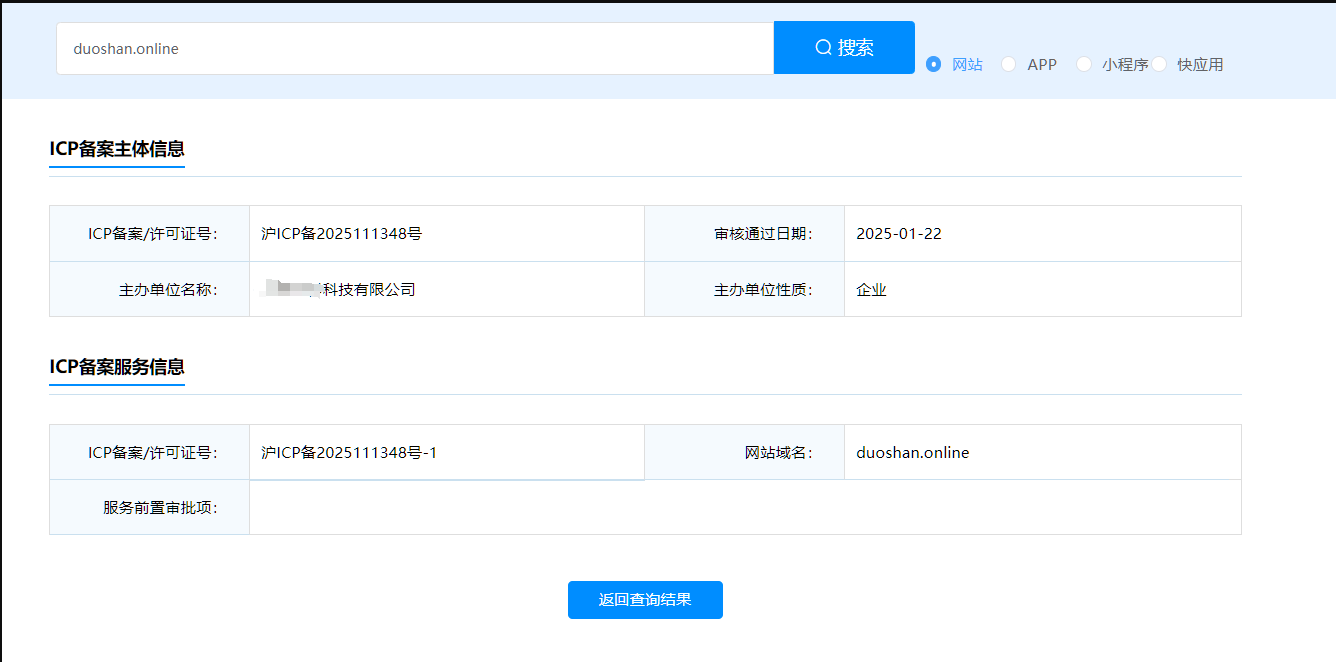The image size is (1336, 662).
Task: Click the 服务前置审批项 label cell
Action: click(150, 508)
